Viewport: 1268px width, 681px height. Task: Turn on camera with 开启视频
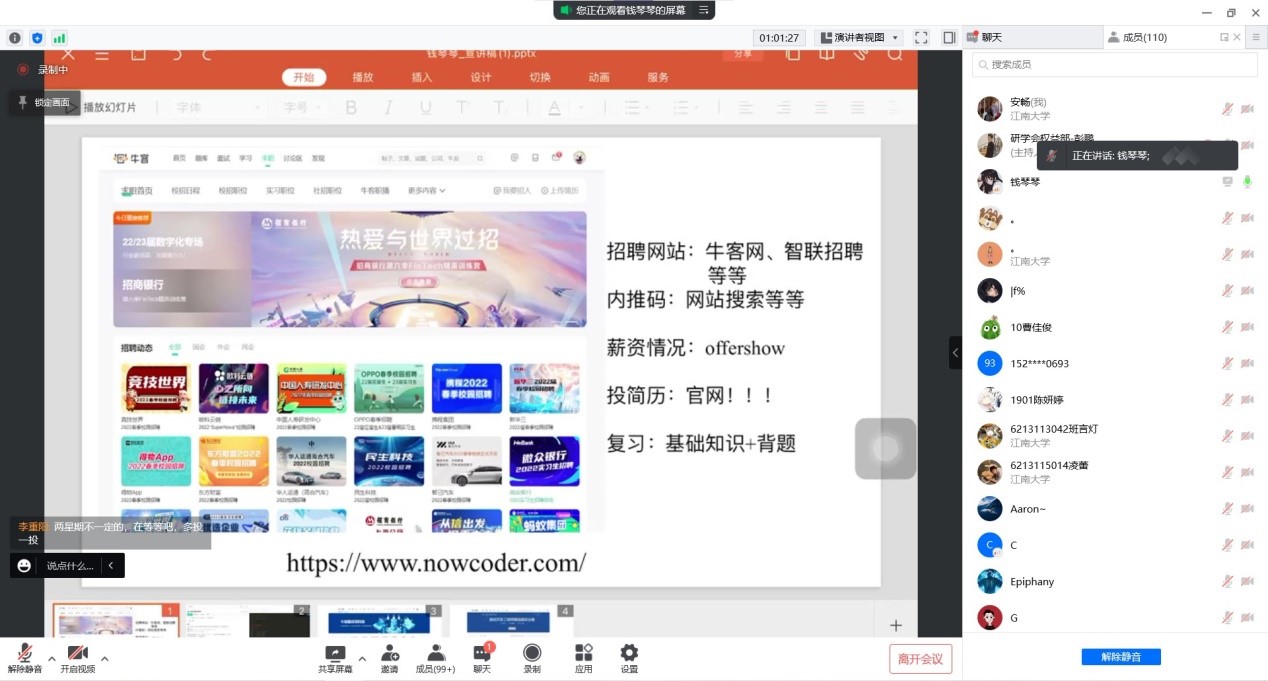pyautogui.click(x=77, y=653)
